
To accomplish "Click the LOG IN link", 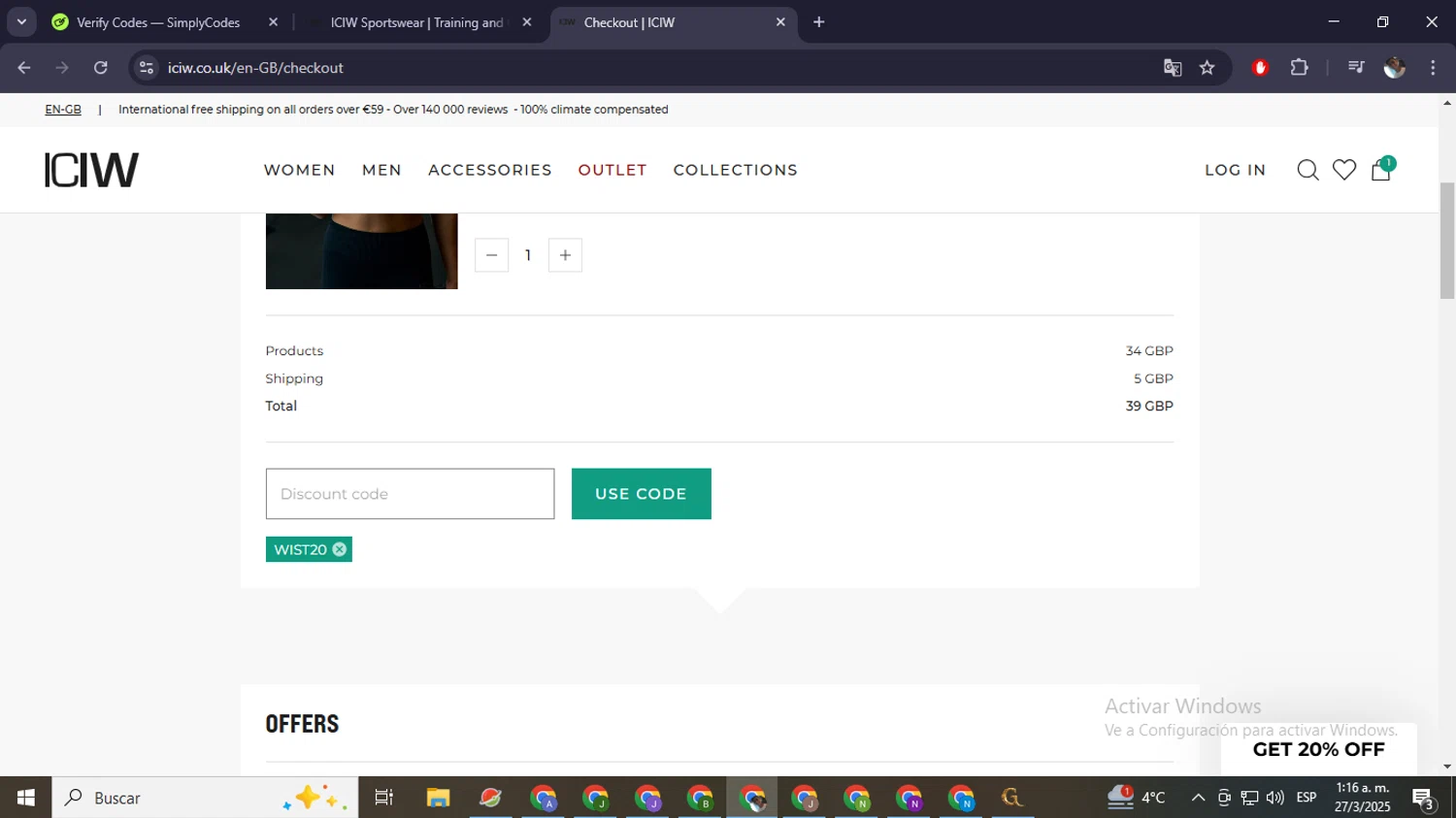I will coord(1236,170).
